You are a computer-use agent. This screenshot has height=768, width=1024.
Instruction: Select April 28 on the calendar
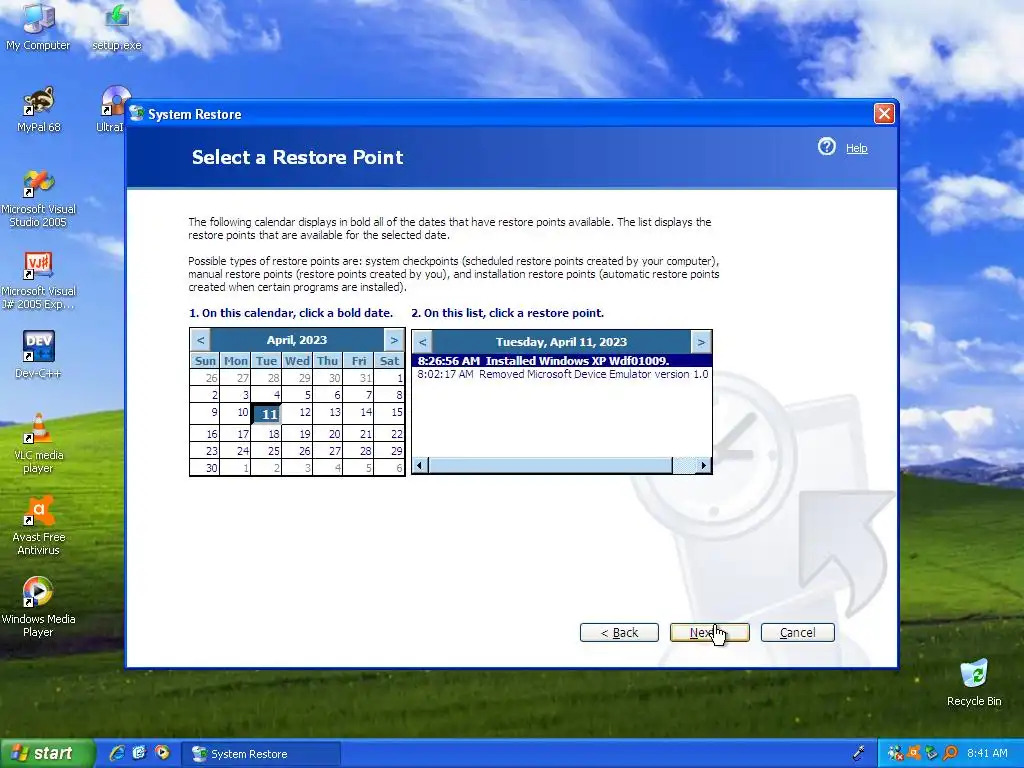click(359, 451)
